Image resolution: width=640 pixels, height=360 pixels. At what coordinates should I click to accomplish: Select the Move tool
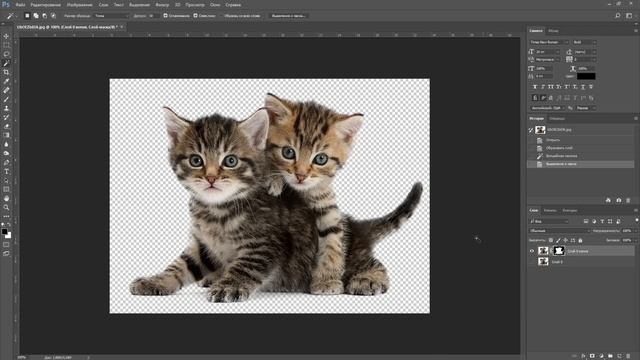(x=6, y=36)
